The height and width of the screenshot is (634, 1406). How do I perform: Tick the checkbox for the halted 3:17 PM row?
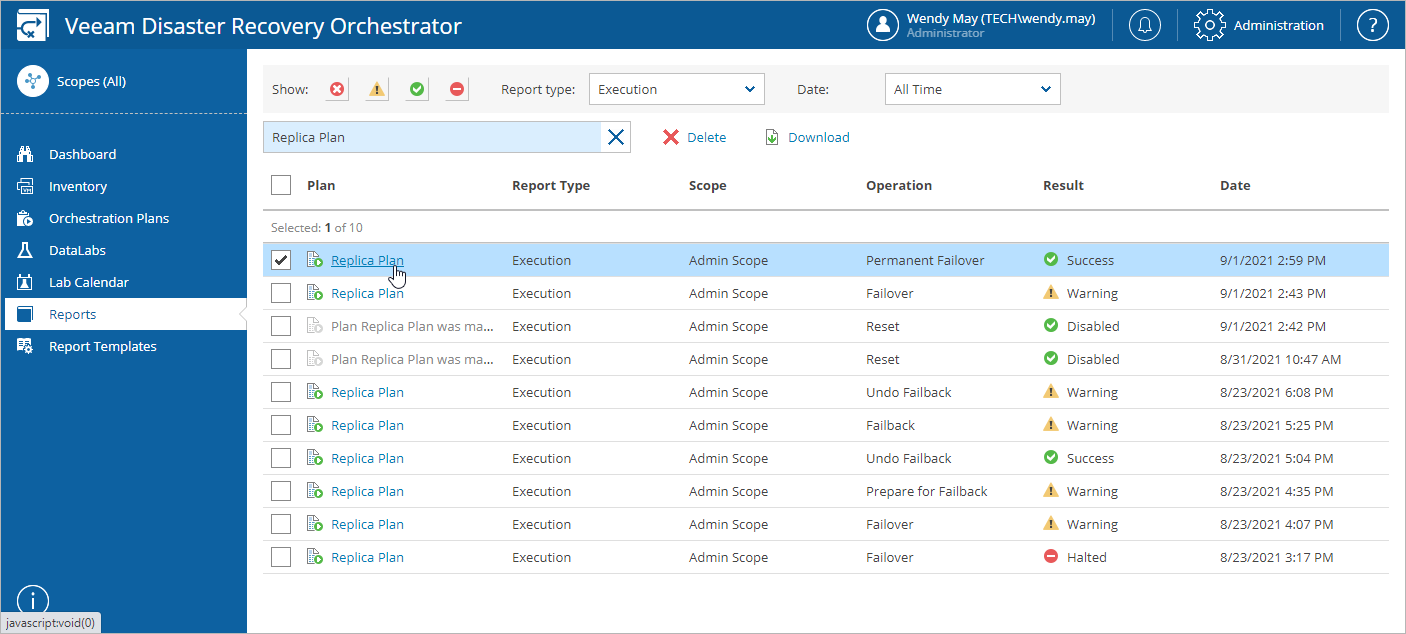[281, 557]
